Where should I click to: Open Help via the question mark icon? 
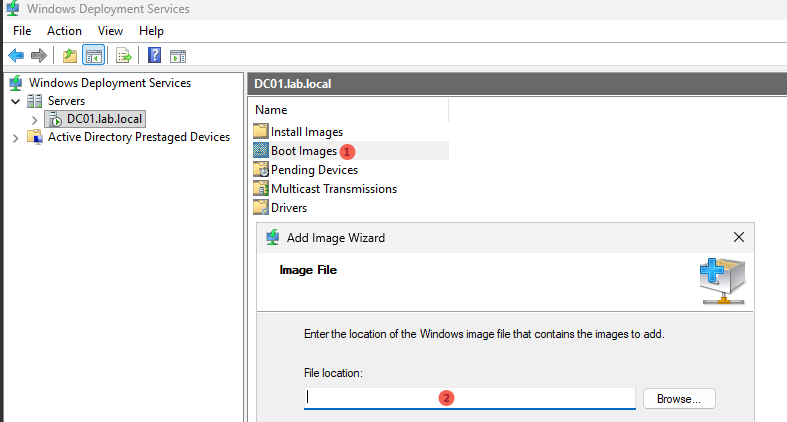(155, 55)
